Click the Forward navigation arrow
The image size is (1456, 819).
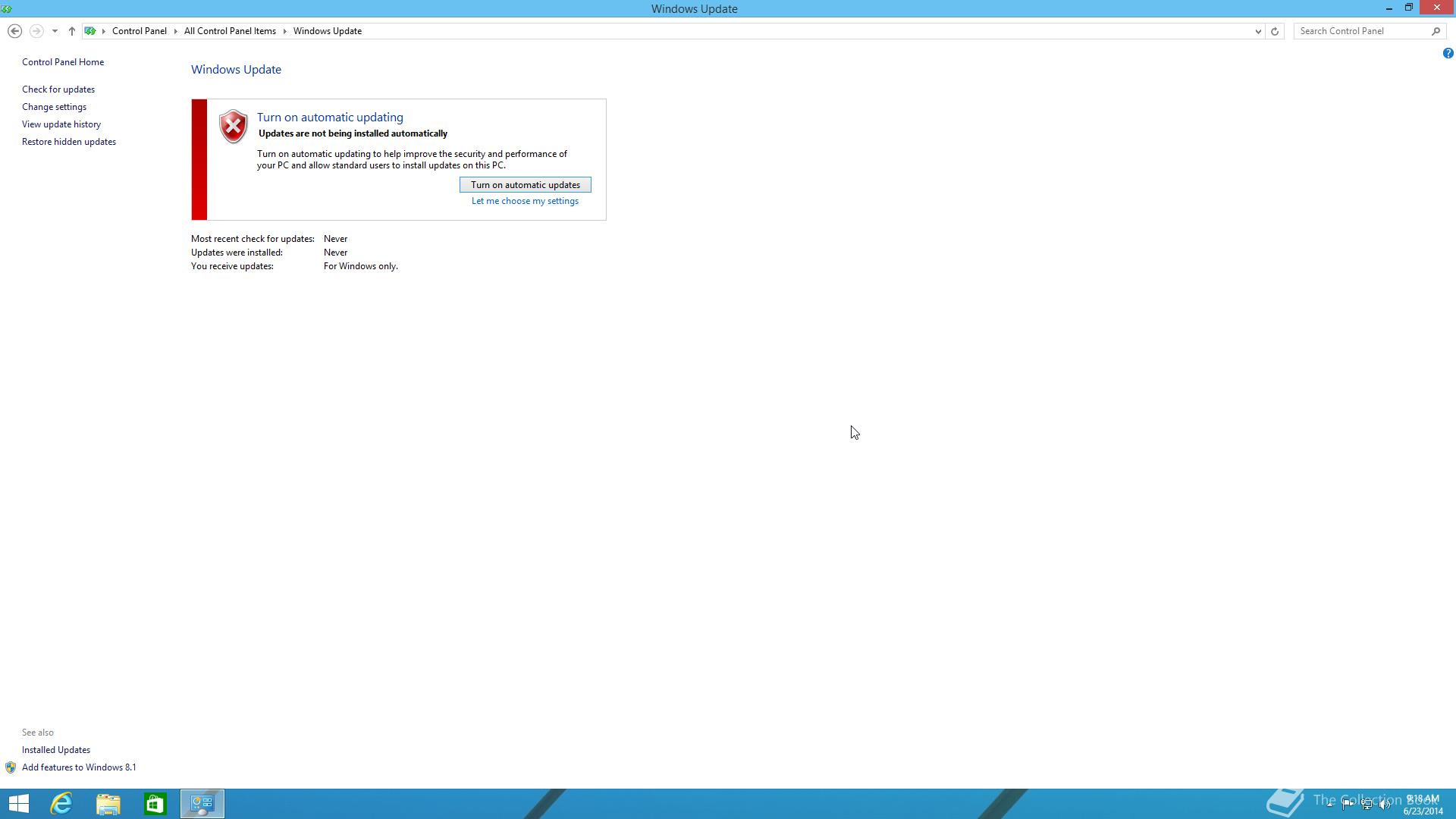[36, 31]
